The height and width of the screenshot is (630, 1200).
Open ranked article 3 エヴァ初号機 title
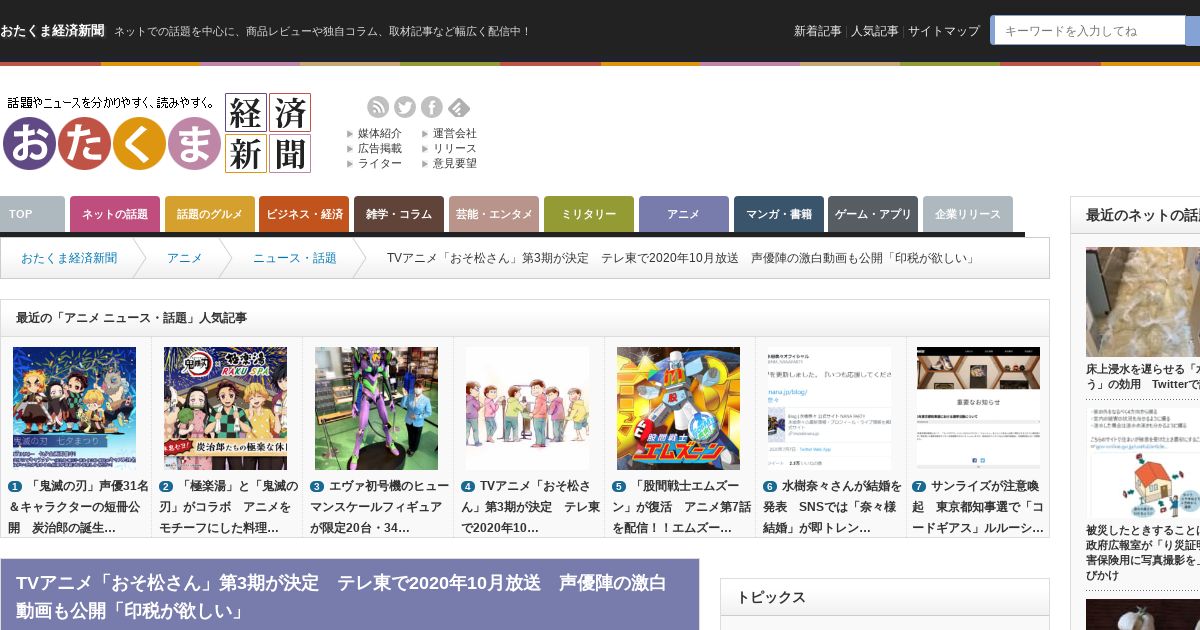point(380,506)
